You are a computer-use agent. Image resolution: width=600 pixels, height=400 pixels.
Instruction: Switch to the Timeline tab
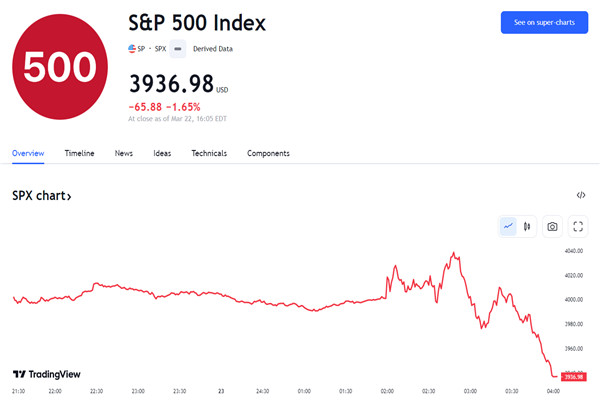pos(79,153)
